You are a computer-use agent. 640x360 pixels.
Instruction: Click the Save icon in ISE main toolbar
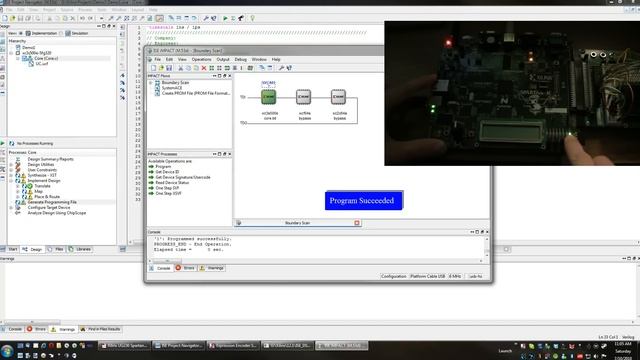coord(20,18)
